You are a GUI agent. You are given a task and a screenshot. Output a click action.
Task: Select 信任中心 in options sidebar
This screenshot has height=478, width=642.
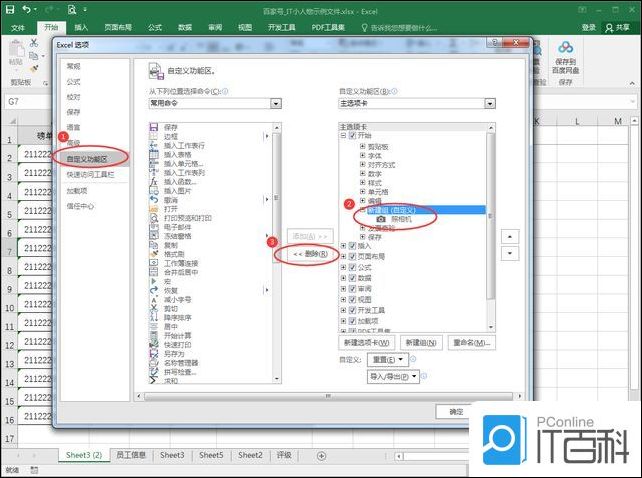[80, 206]
